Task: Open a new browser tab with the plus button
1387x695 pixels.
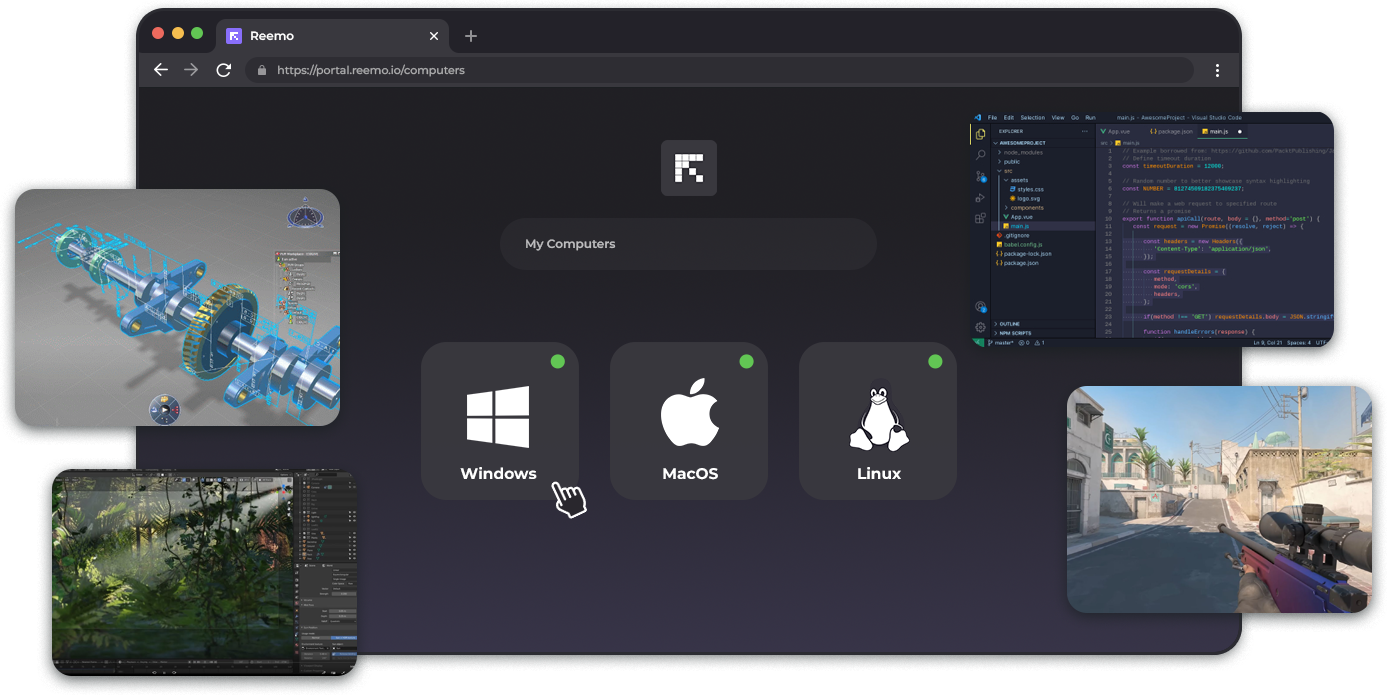Action: (x=471, y=36)
